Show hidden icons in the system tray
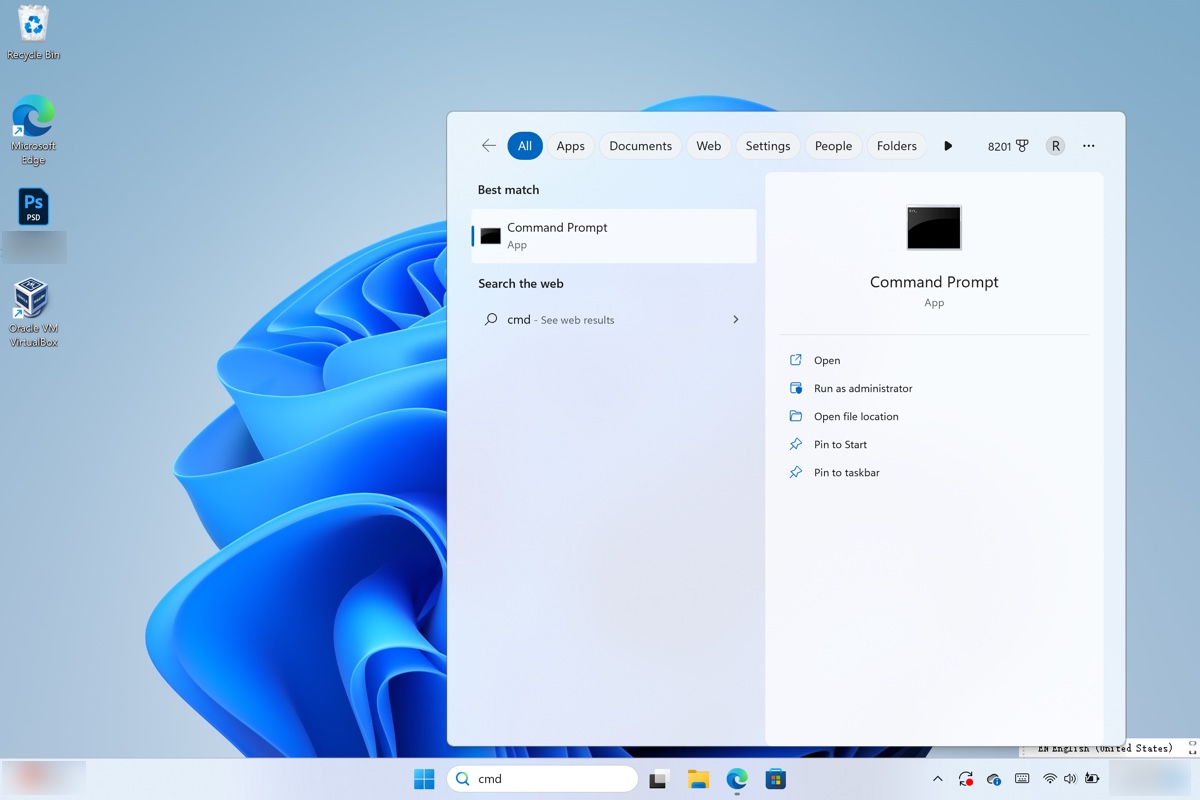This screenshot has height=800, width=1200. (x=937, y=778)
